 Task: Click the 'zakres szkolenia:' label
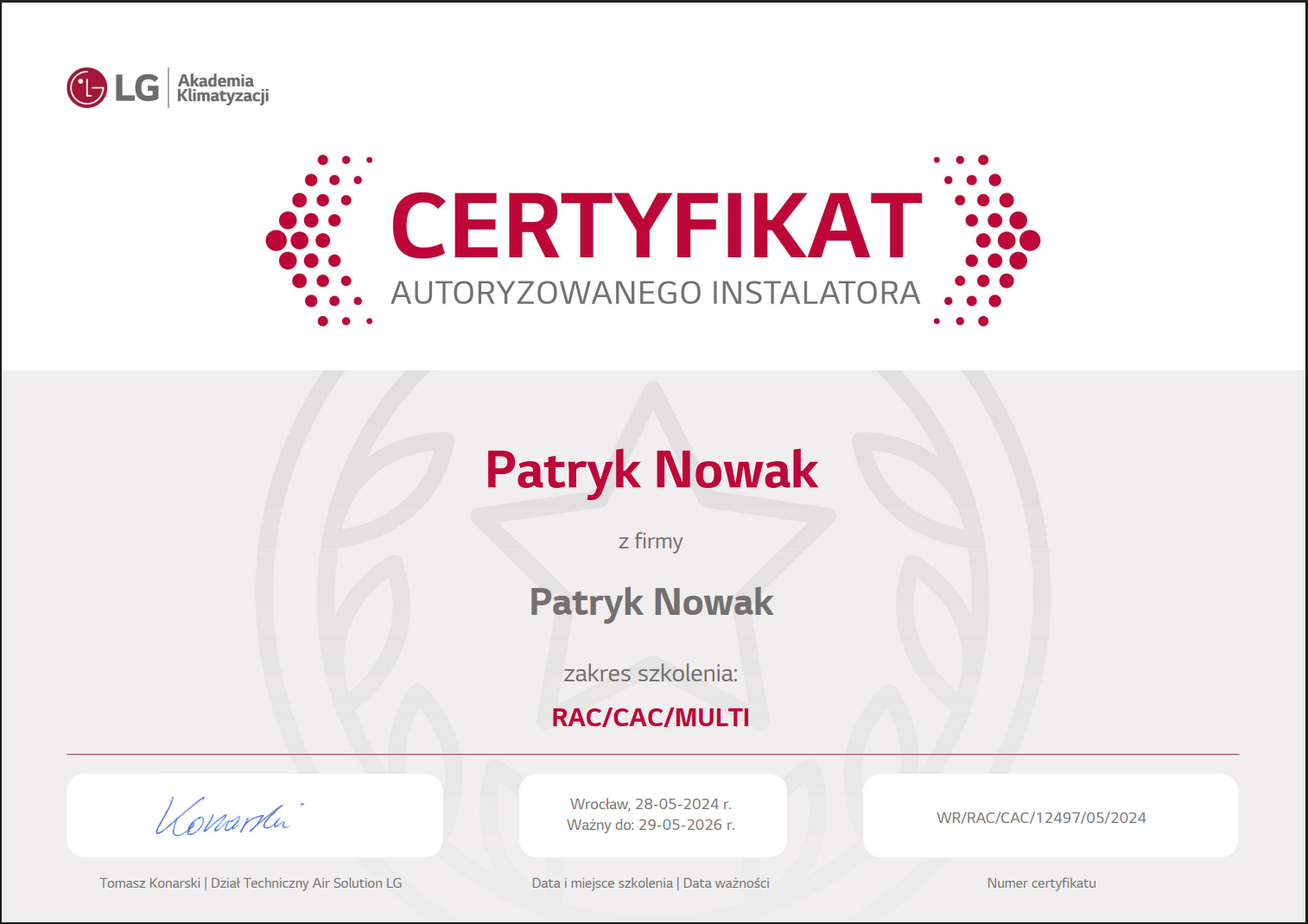click(651, 674)
